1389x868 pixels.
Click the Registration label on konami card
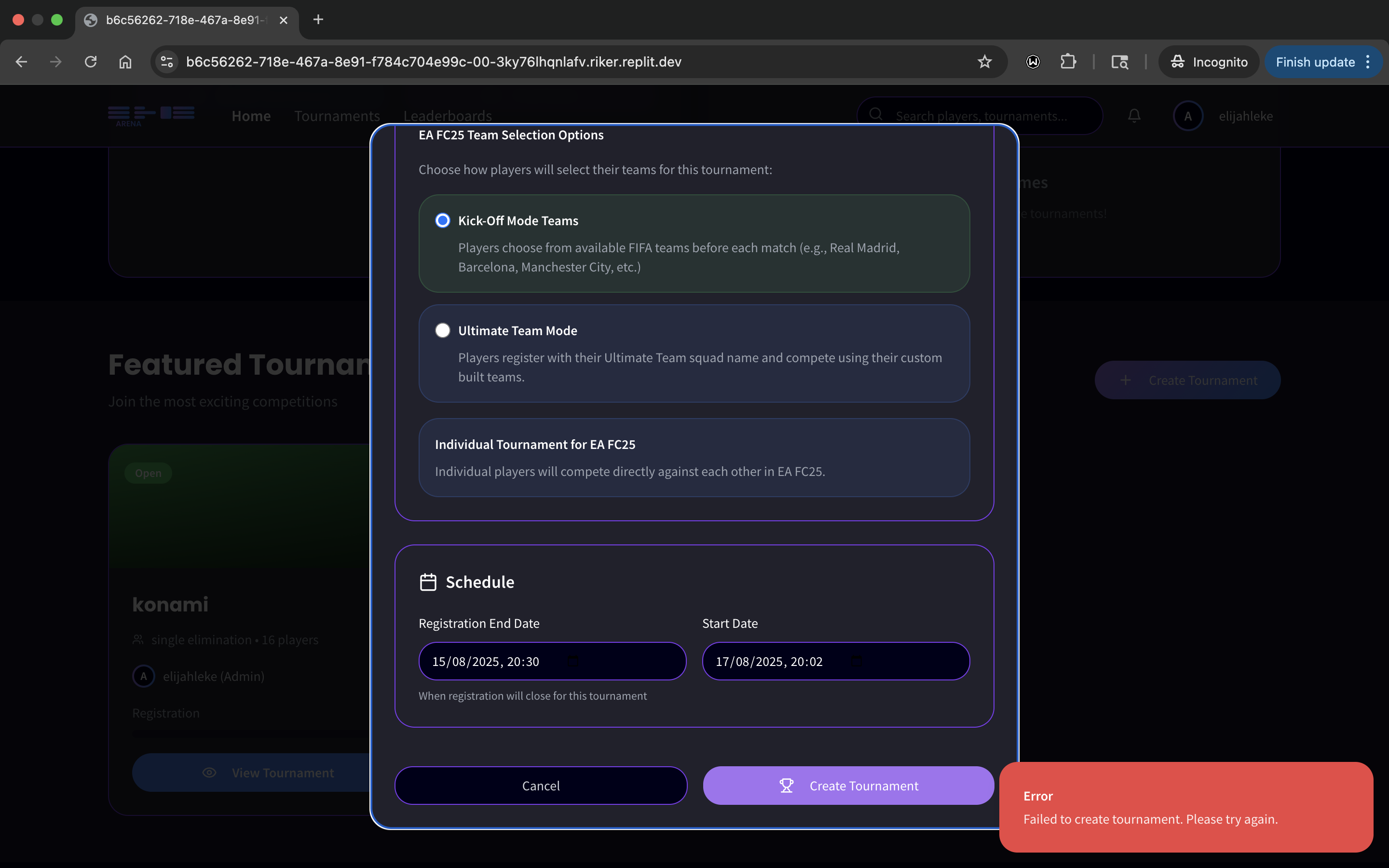166,713
